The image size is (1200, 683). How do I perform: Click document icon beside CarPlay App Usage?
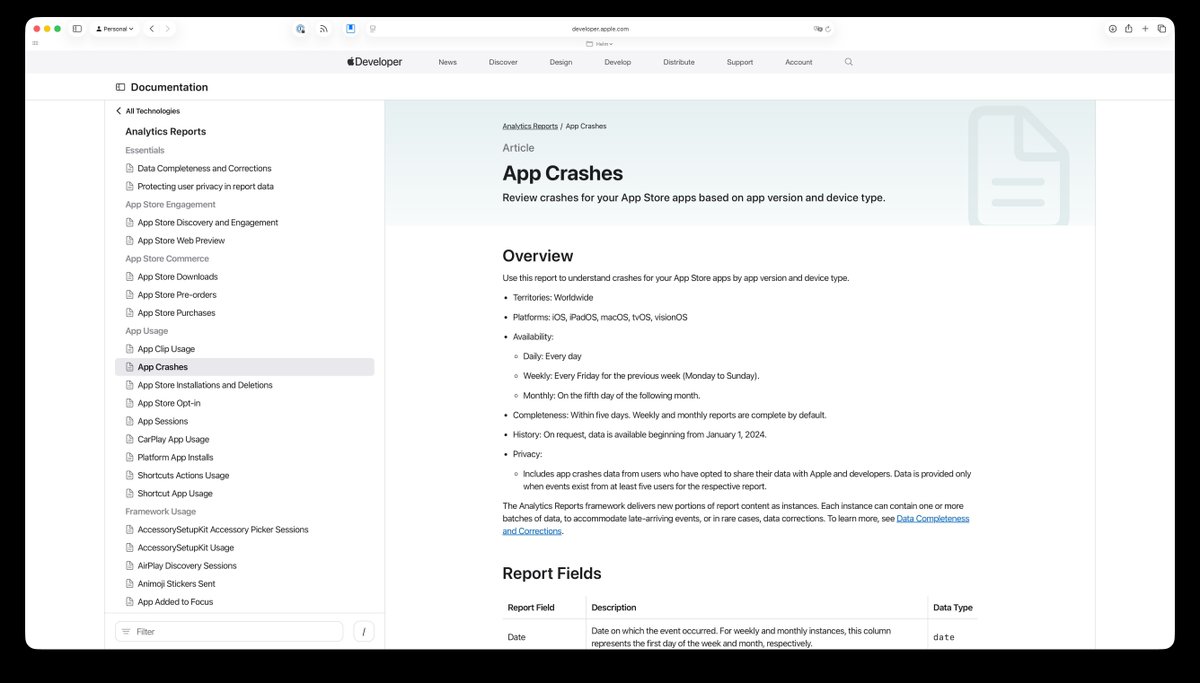(x=129, y=439)
